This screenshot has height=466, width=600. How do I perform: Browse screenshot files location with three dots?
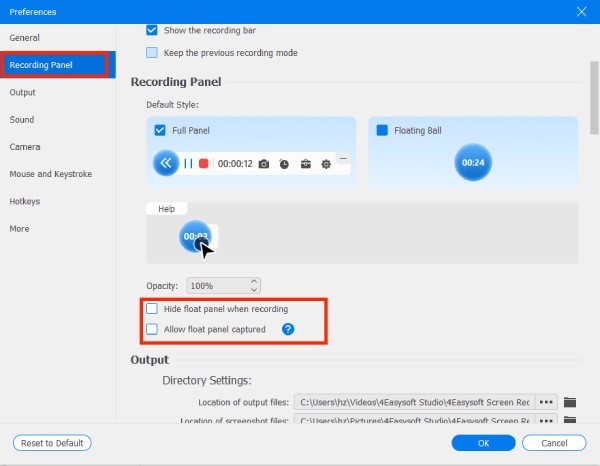(x=546, y=419)
